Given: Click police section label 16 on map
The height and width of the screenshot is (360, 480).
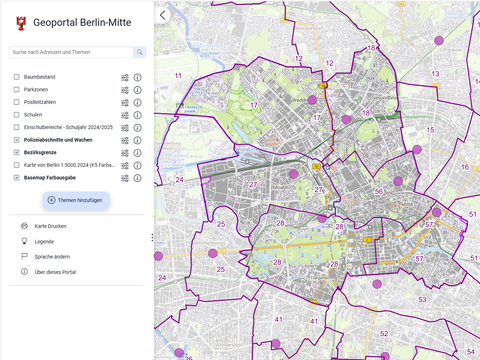Looking at the screenshot, I should (465, 167).
